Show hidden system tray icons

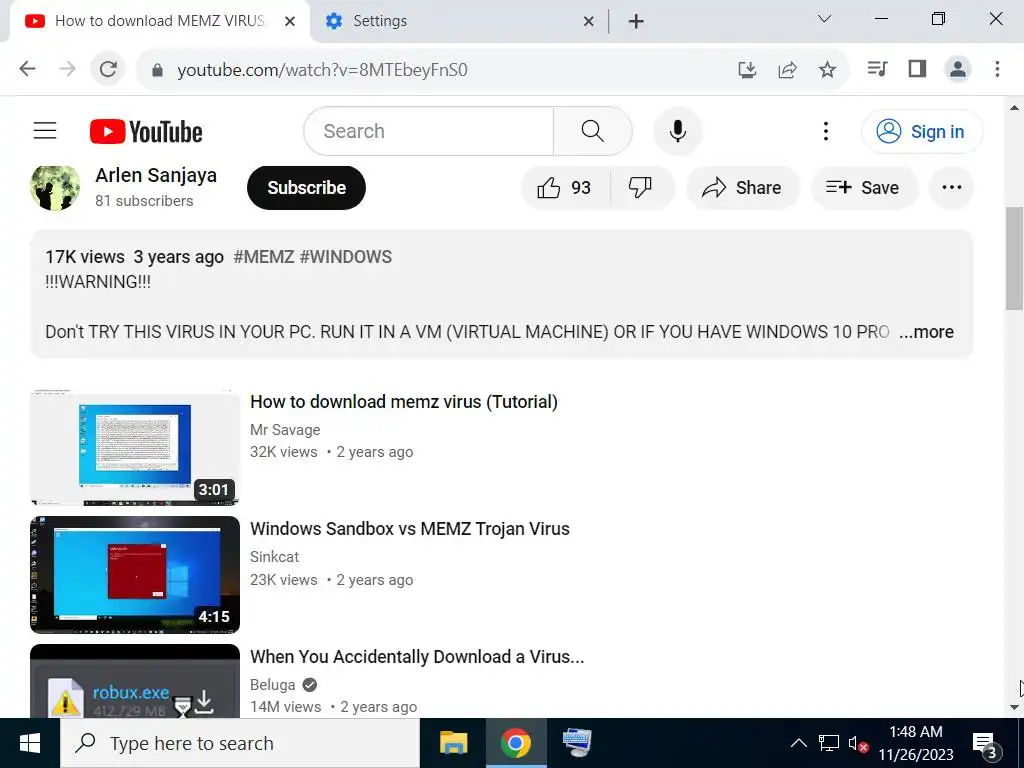pyautogui.click(x=798, y=743)
